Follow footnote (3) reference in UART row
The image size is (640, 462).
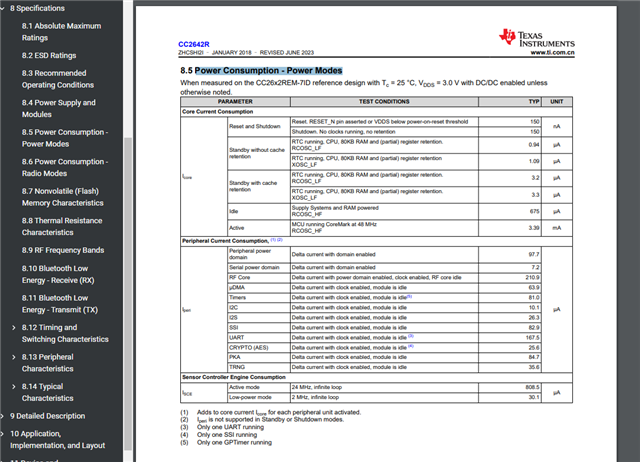click(411, 336)
